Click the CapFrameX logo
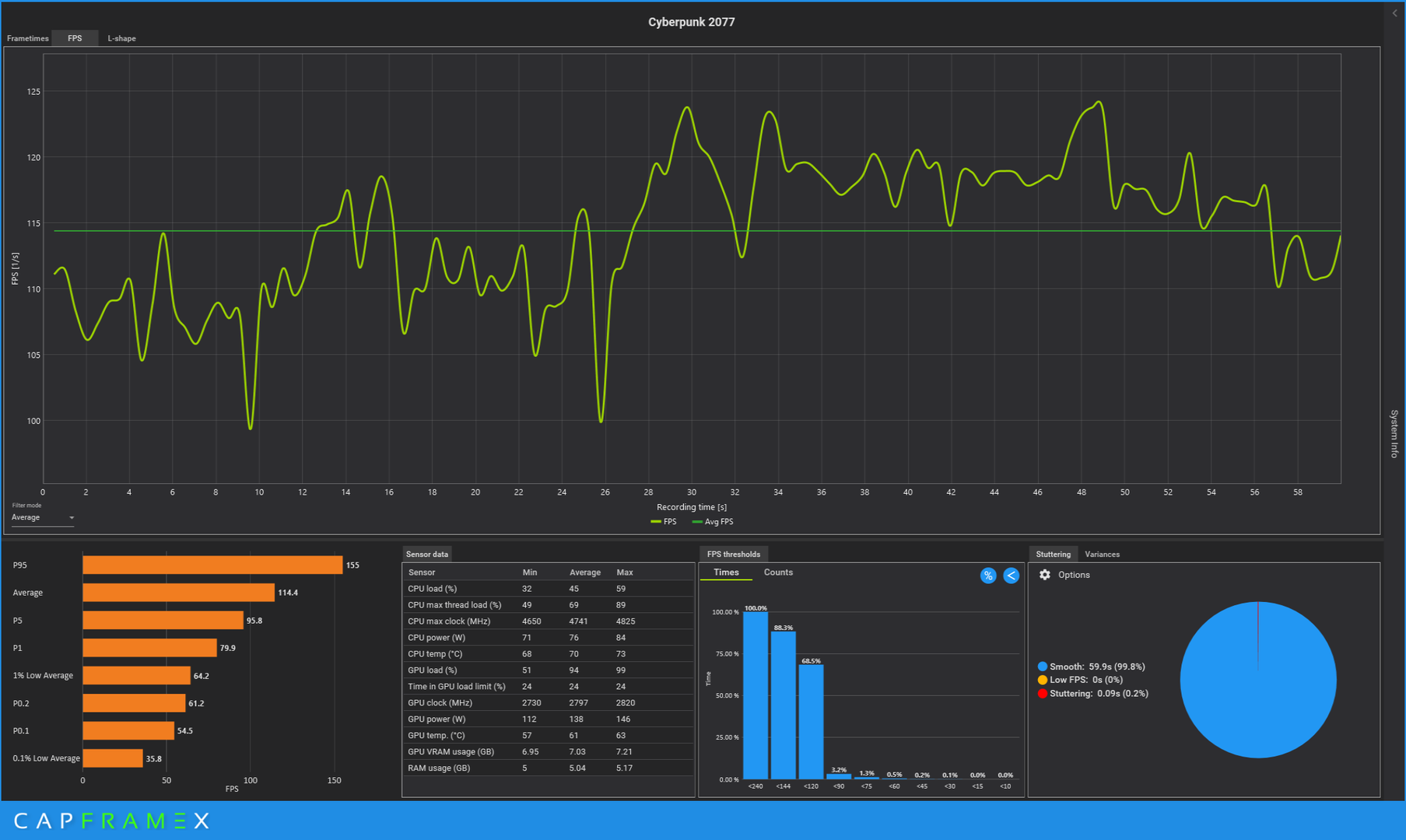The height and width of the screenshot is (840, 1406). pos(112,821)
